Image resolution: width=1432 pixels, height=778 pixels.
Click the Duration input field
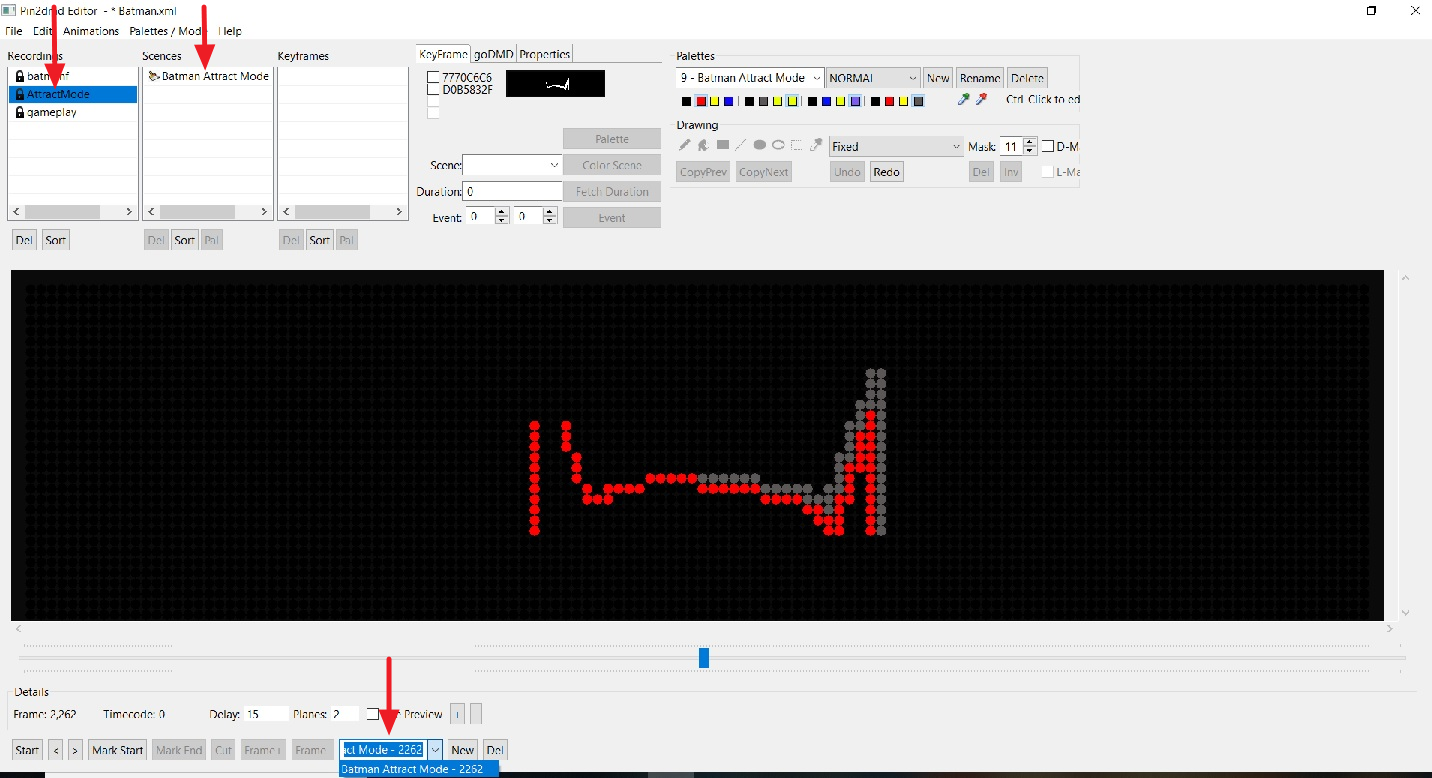coord(513,191)
